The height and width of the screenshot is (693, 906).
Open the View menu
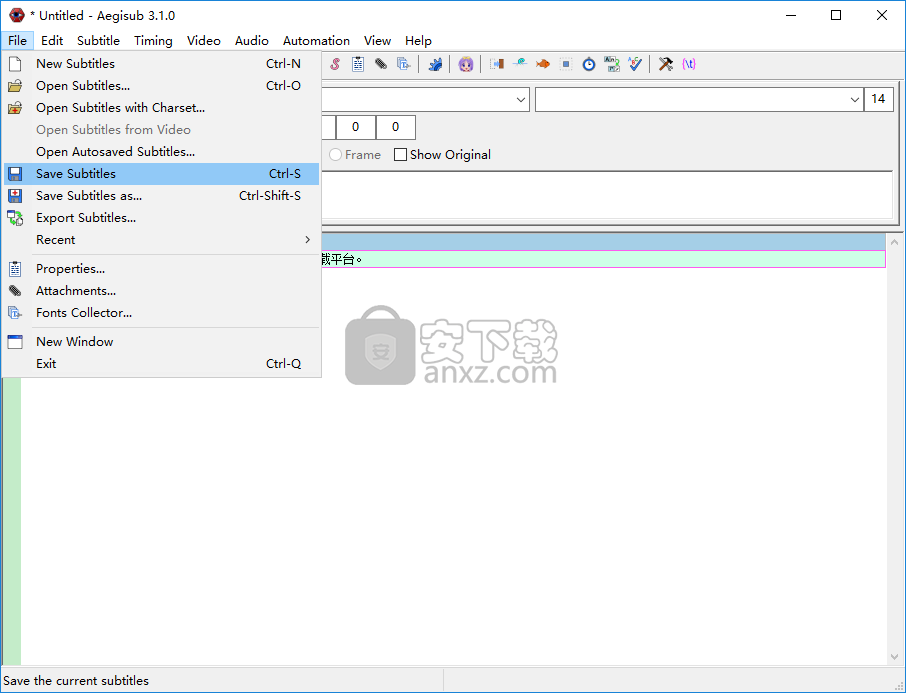coord(377,40)
